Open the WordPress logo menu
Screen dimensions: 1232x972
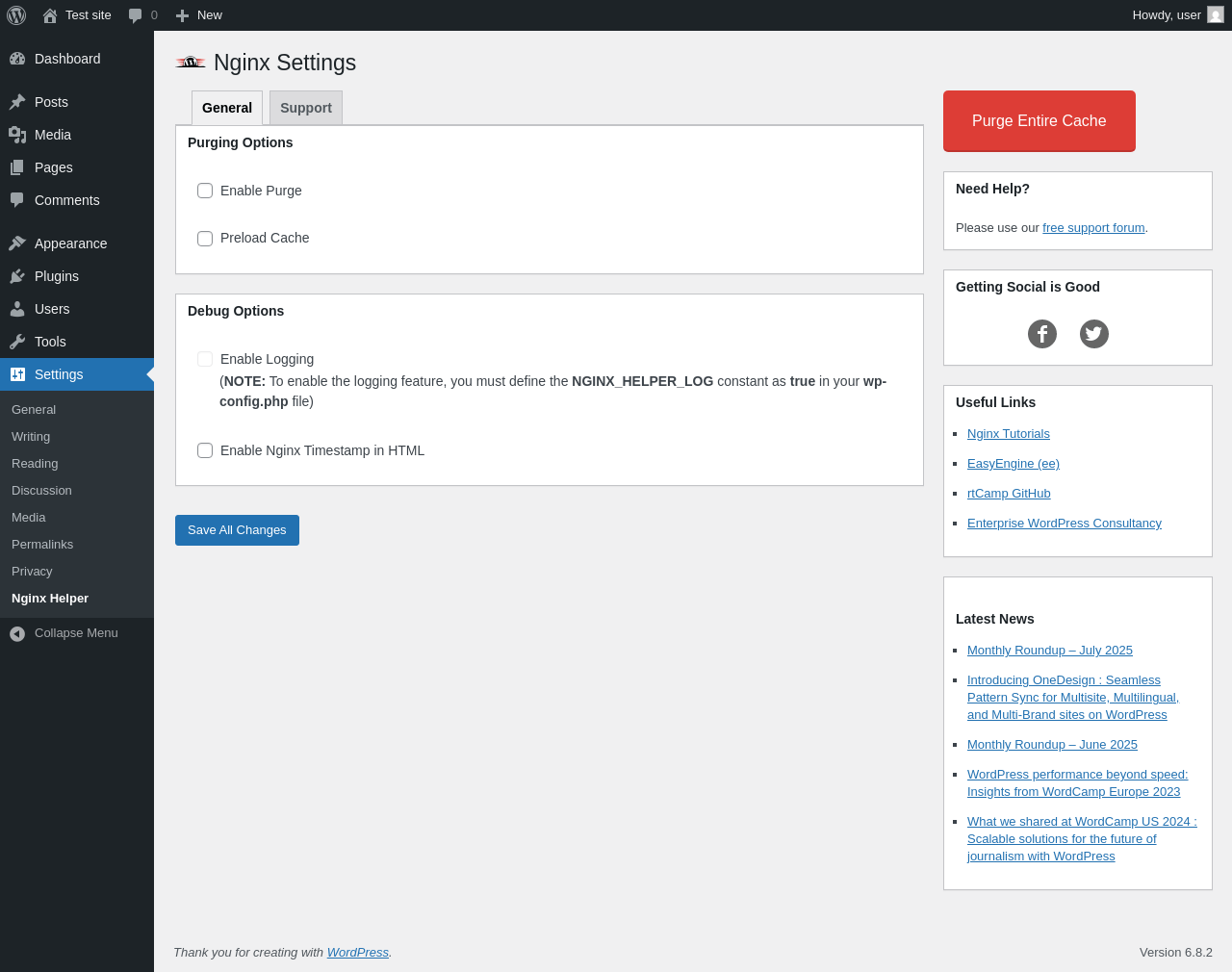pyautogui.click(x=16, y=15)
